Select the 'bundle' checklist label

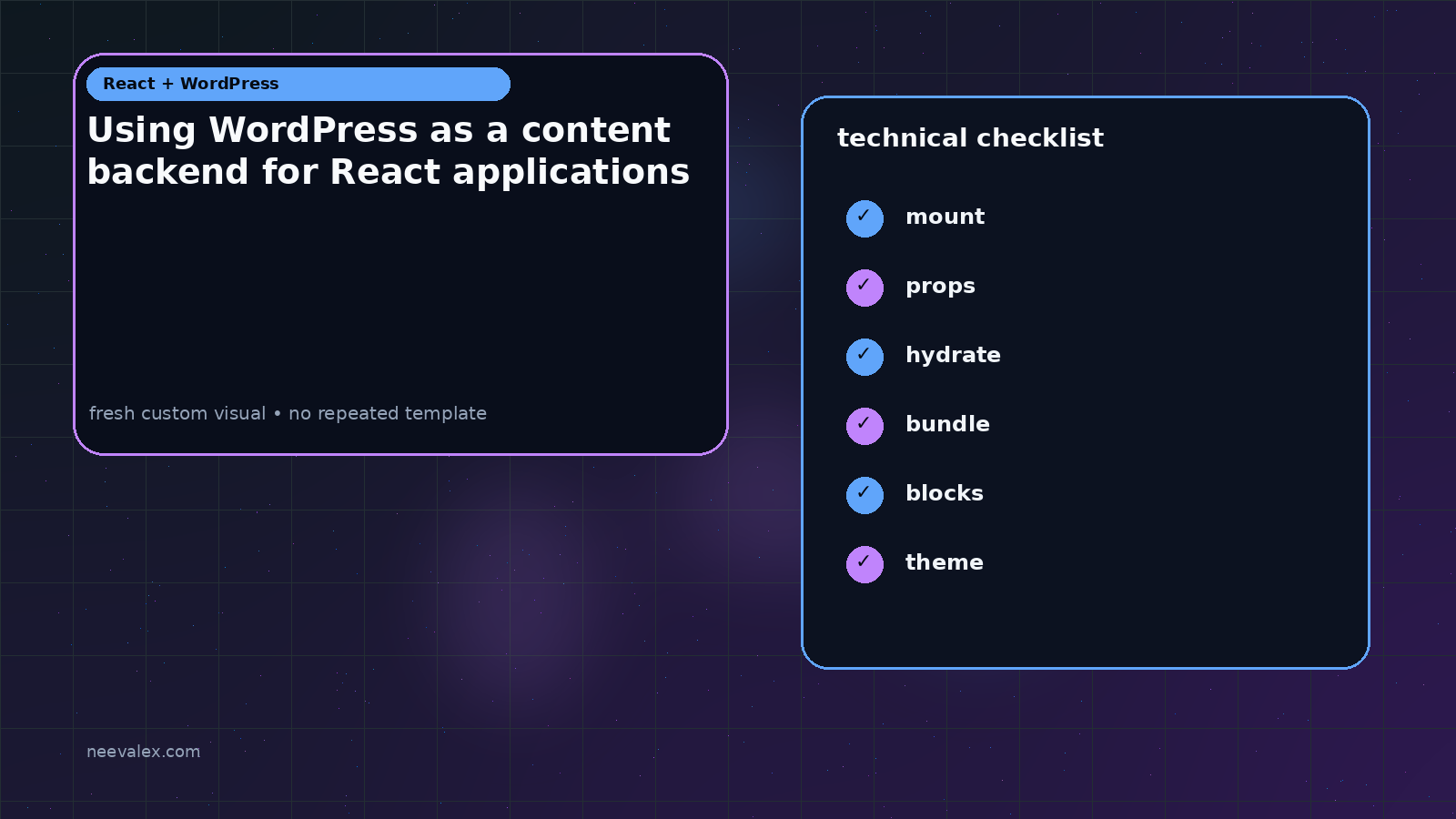(x=947, y=424)
